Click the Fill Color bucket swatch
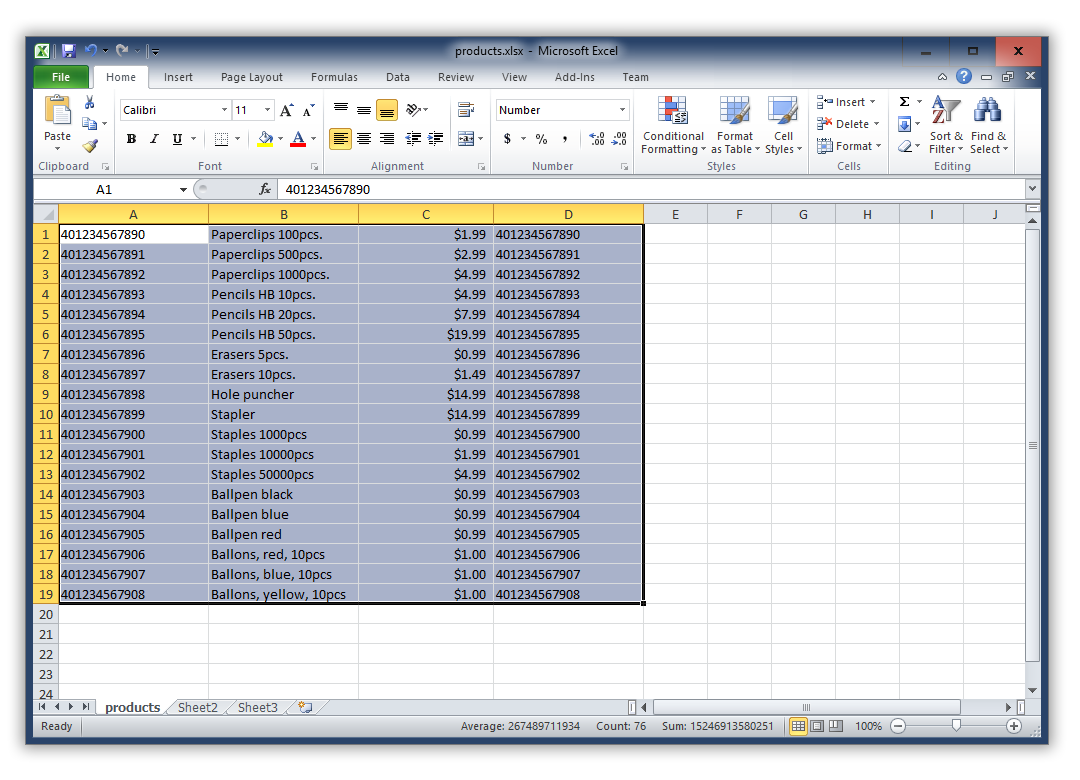Screen dimensions: 1080x780 [265, 139]
